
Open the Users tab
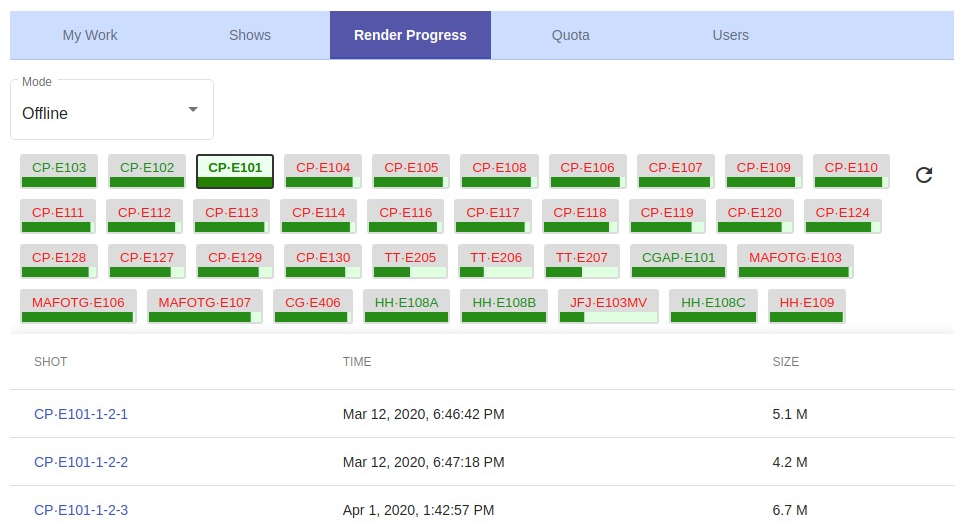(730, 35)
